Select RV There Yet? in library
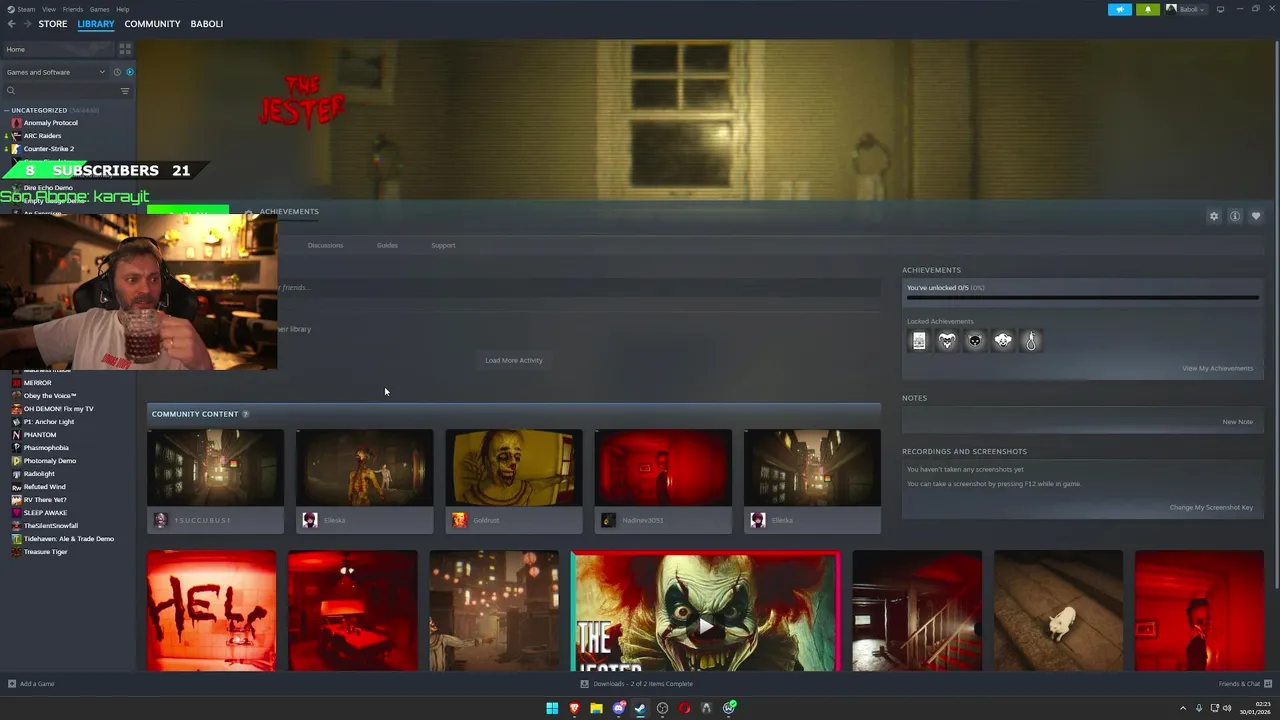The image size is (1280, 720). (x=45, y=500)
